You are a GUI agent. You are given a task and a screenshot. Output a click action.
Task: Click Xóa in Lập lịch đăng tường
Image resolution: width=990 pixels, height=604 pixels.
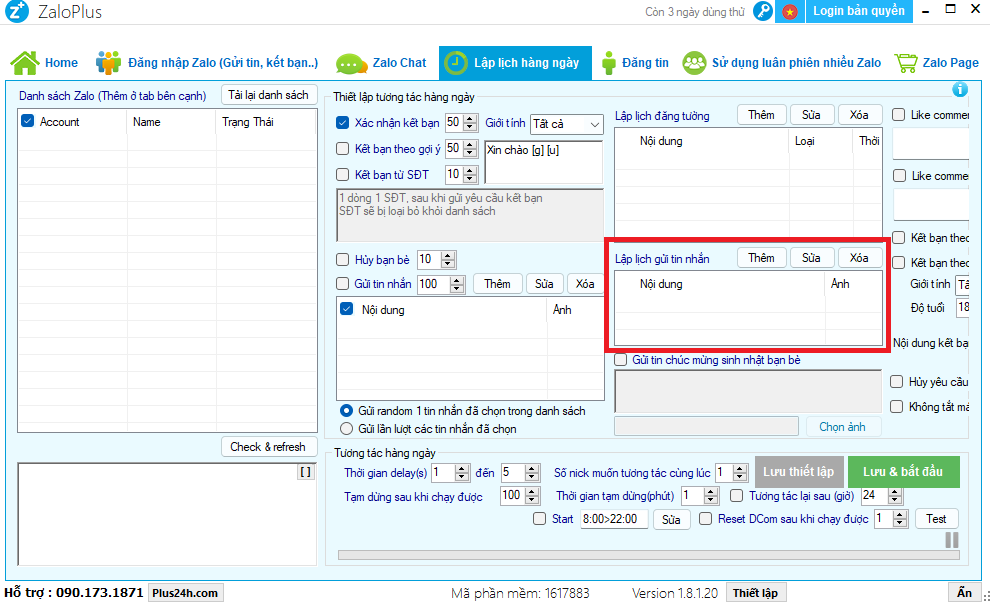[x=859, y=115]
